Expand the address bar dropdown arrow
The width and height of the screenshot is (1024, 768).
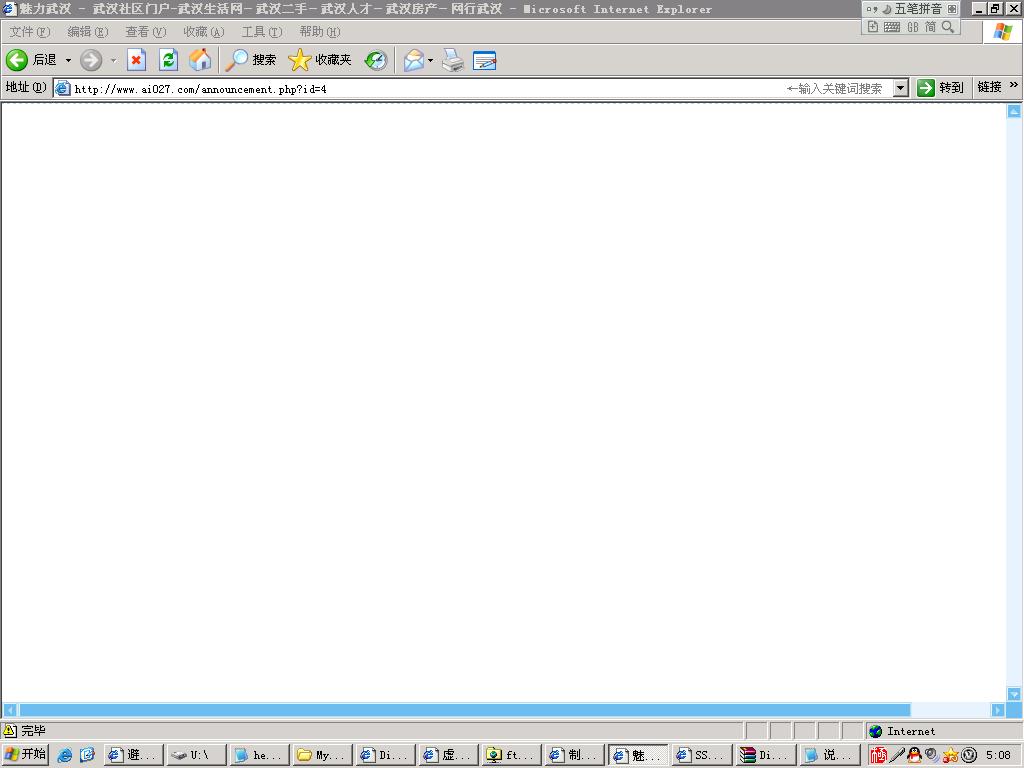pyautogui.click(x=900, y=88)
